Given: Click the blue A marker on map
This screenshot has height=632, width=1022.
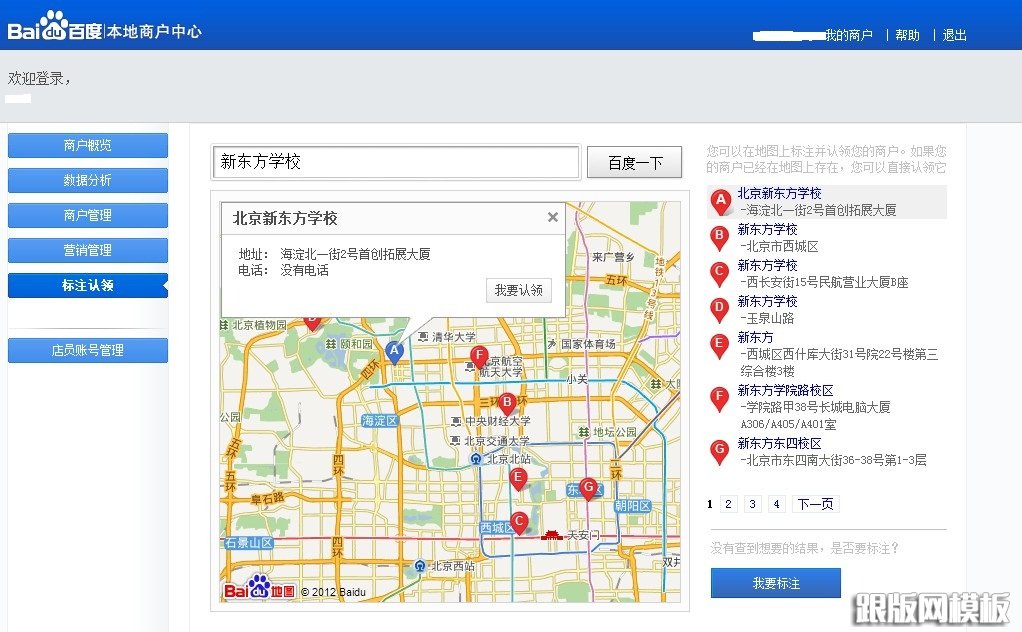Looking at the screenshot, I should pos(394,351).
